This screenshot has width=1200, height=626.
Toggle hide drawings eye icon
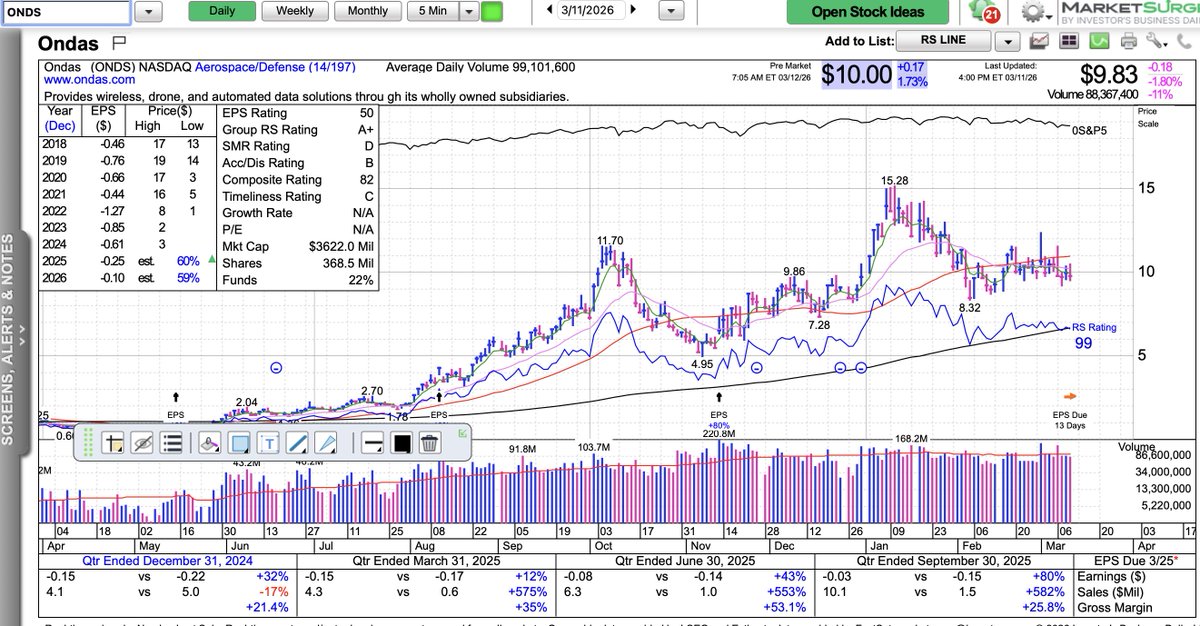(x=142, y=442)
